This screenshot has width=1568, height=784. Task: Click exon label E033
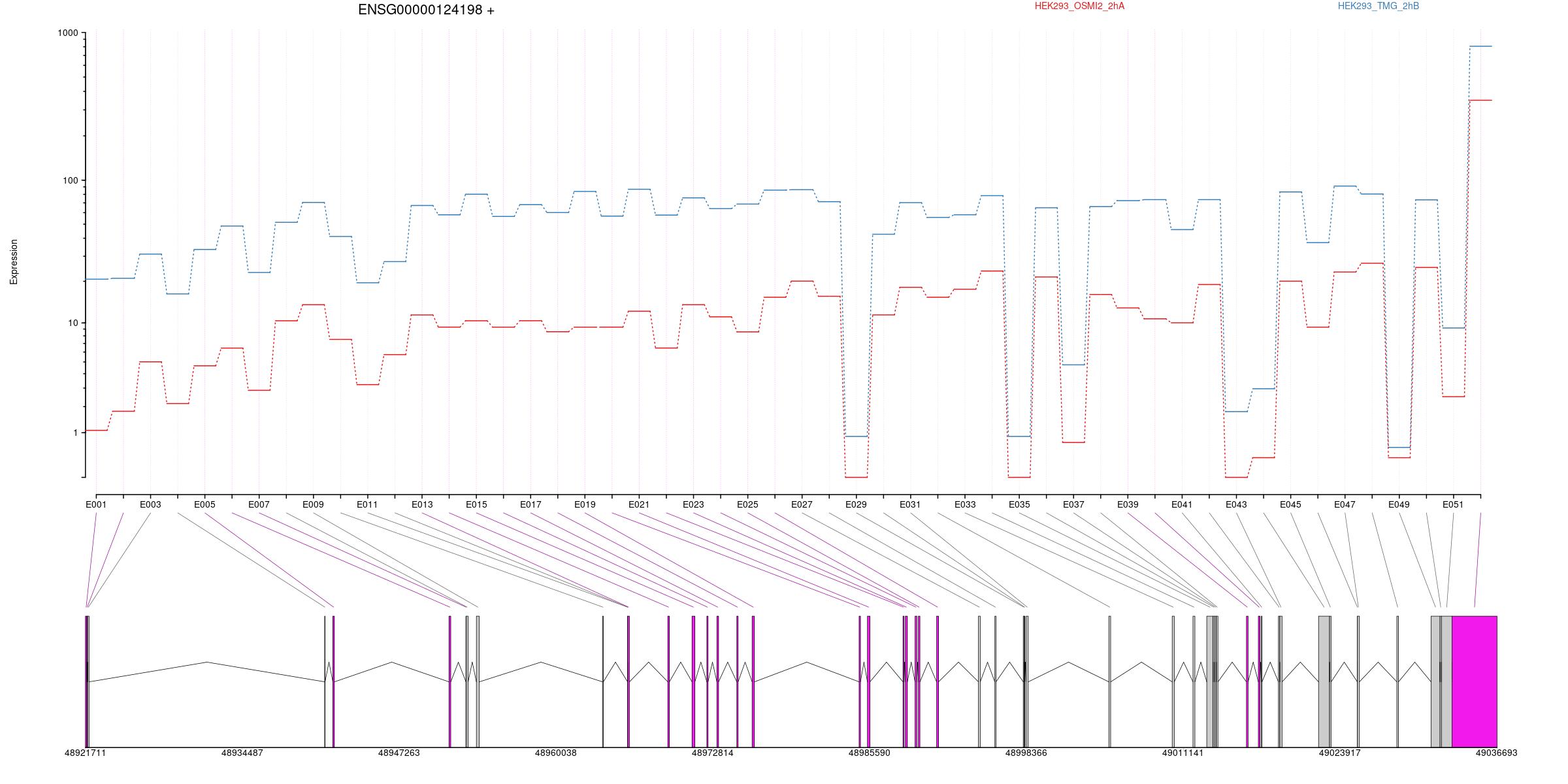965,504
